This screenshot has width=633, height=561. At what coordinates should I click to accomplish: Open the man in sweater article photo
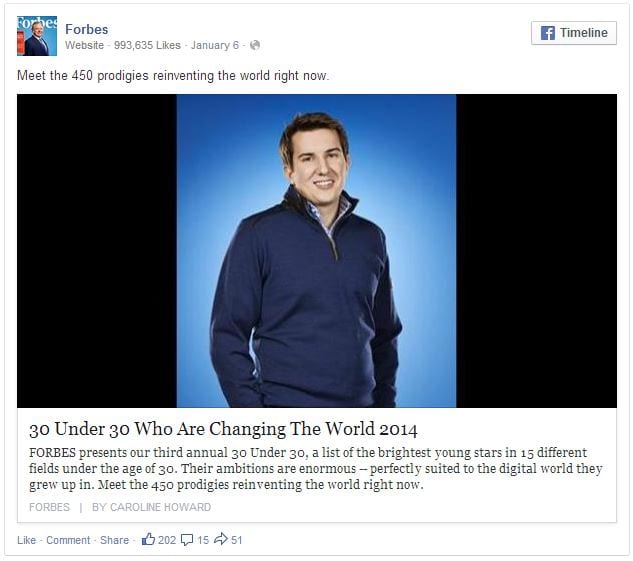316,251
